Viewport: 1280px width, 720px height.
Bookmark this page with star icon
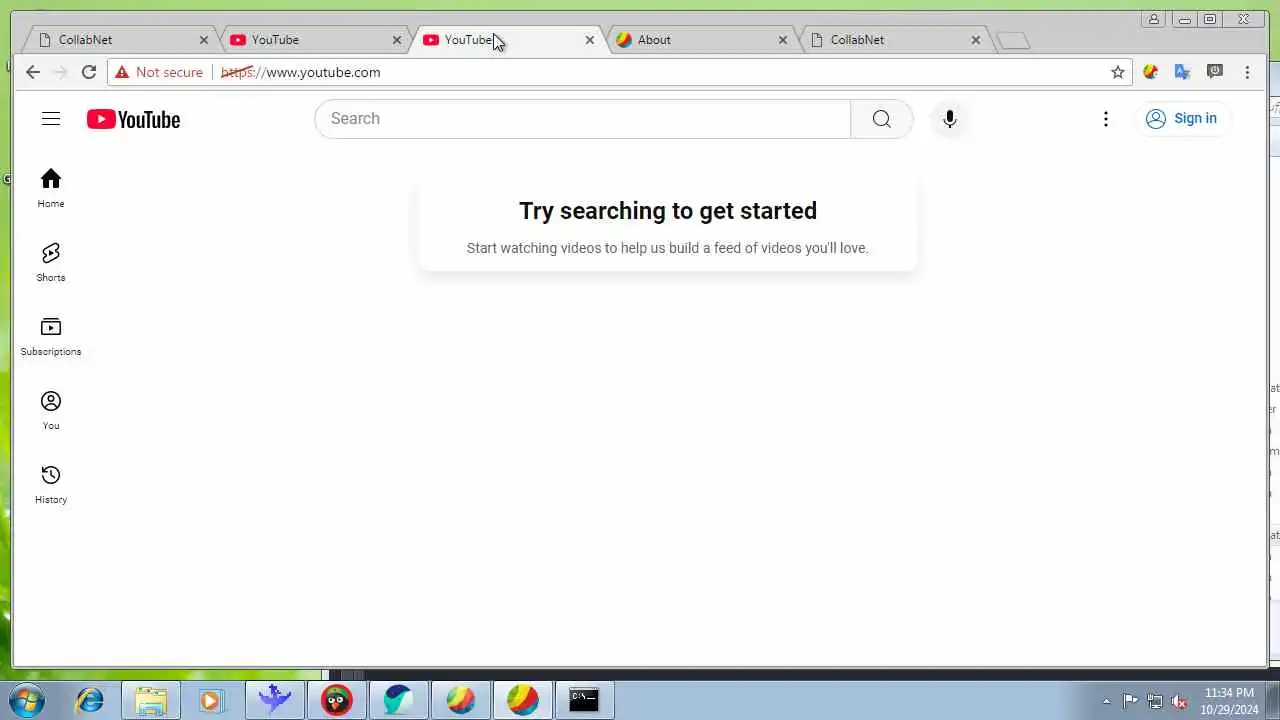click(x=1118, y=72)
